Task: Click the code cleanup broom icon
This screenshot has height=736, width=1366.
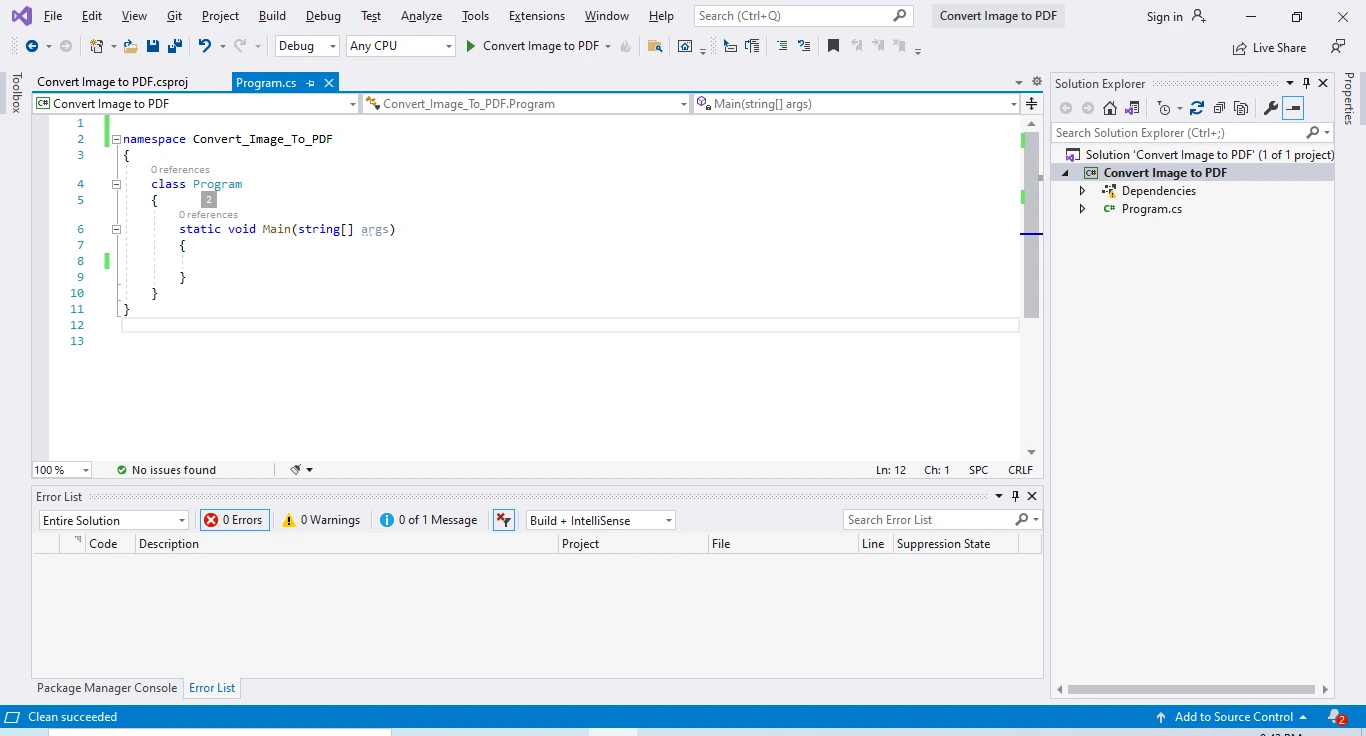Action: tap(296, 470)
